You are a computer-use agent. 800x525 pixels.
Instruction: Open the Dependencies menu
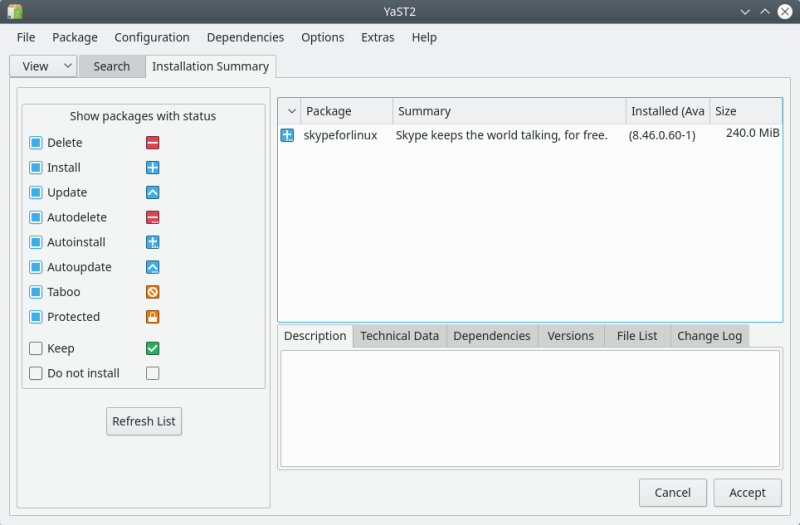(x=245, y=38)
